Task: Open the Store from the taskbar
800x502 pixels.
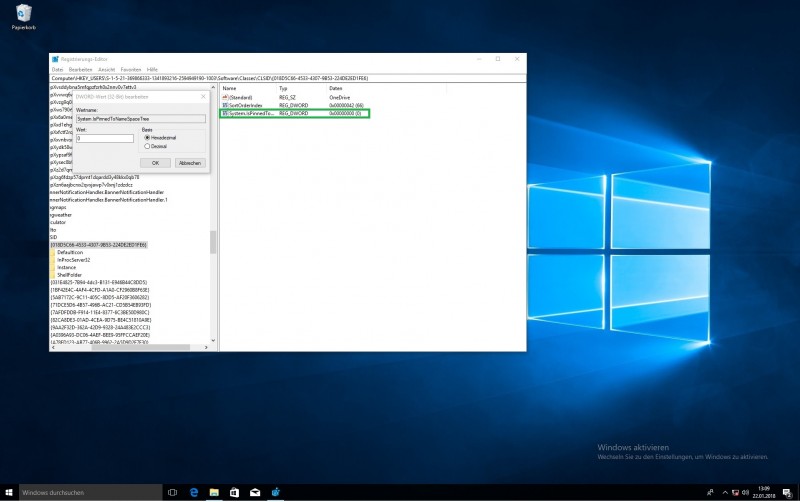Action: 234,493
